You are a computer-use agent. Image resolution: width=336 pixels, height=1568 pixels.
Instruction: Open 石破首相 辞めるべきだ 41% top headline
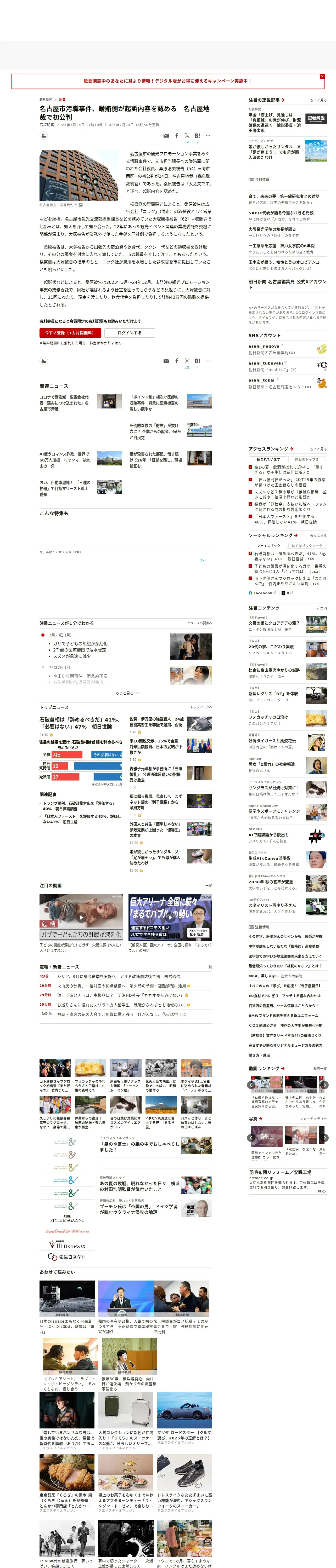click(79, 723)
